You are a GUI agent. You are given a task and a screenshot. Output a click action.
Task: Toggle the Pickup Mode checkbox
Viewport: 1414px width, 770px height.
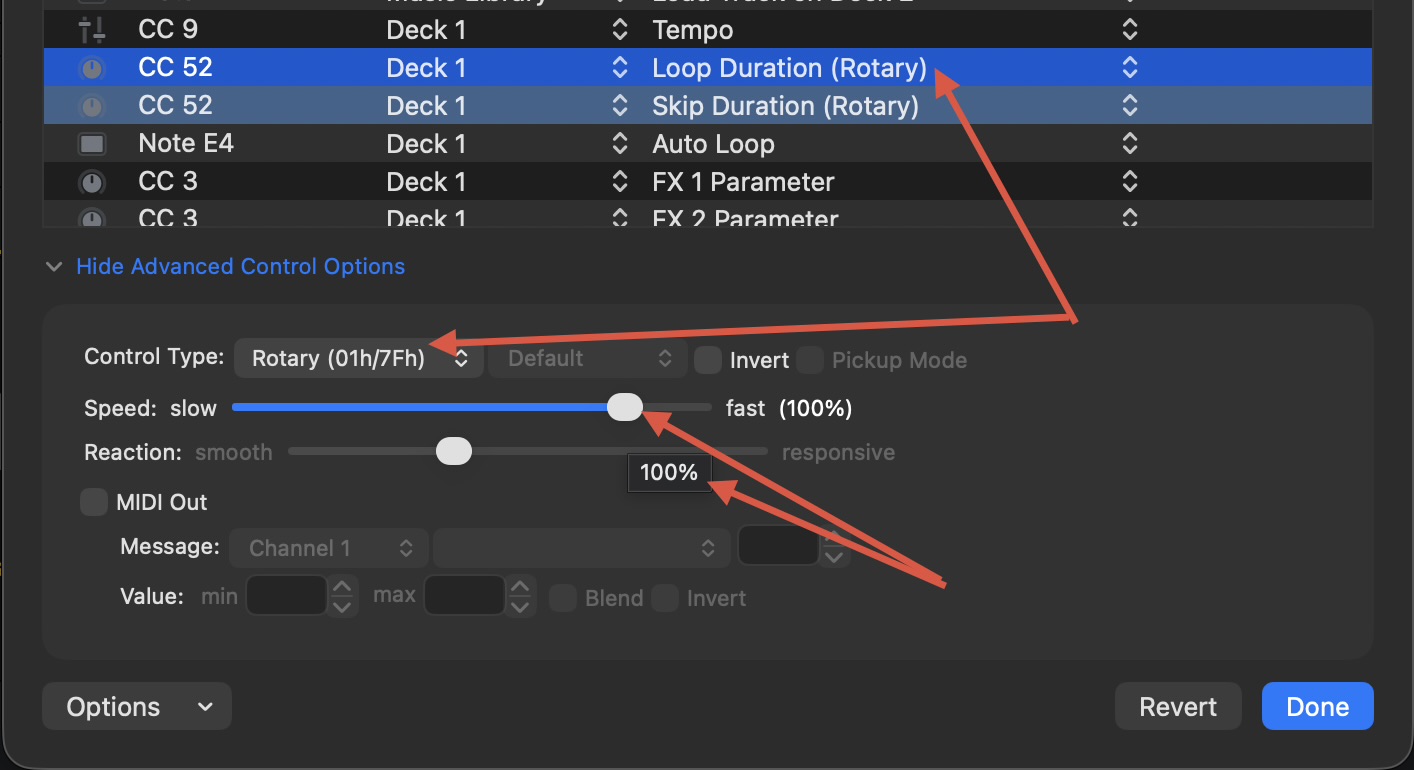(810, 360)
